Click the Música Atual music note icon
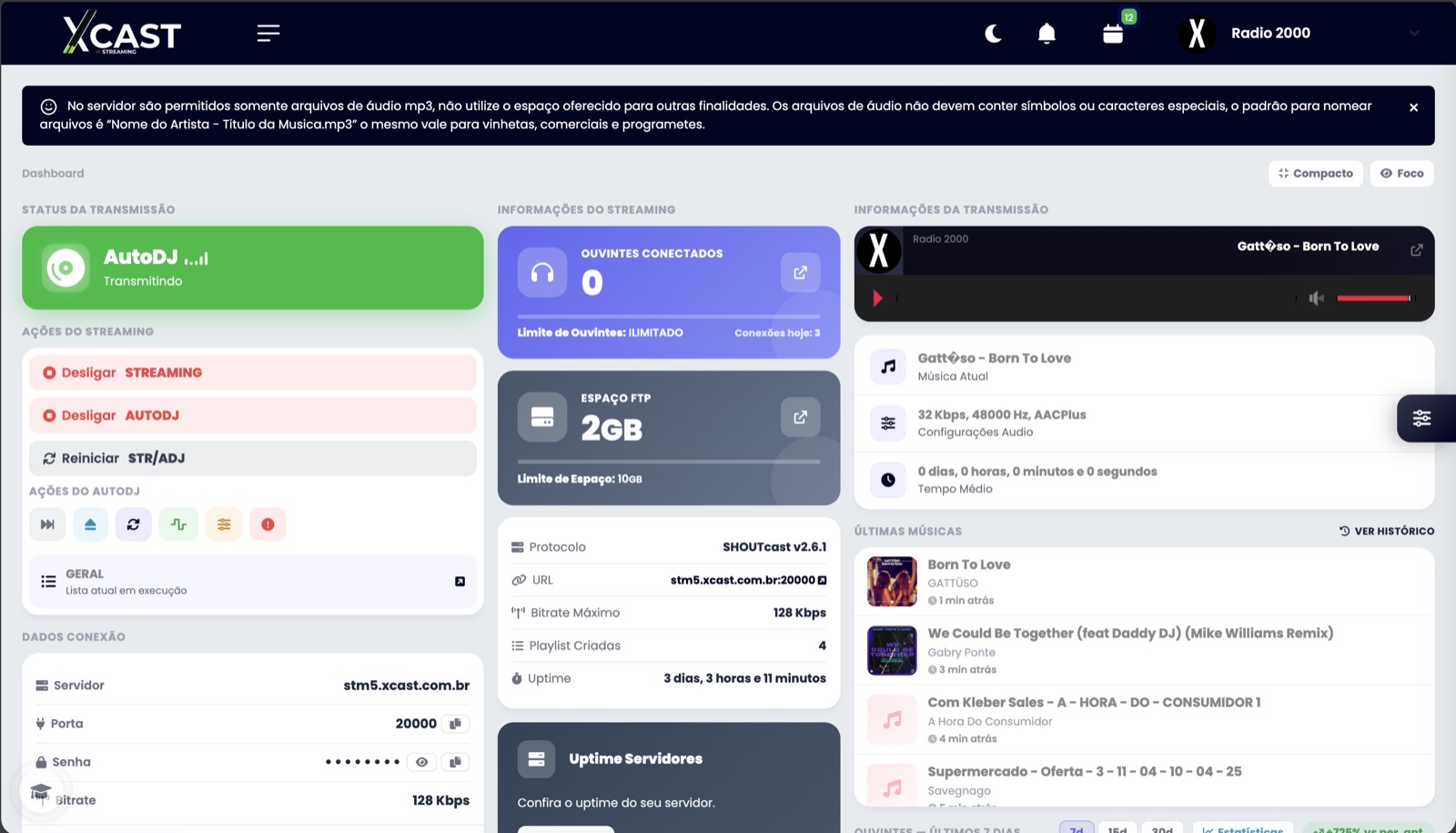The width and height of the screenshot is (1456, 833). pos(888,367)
